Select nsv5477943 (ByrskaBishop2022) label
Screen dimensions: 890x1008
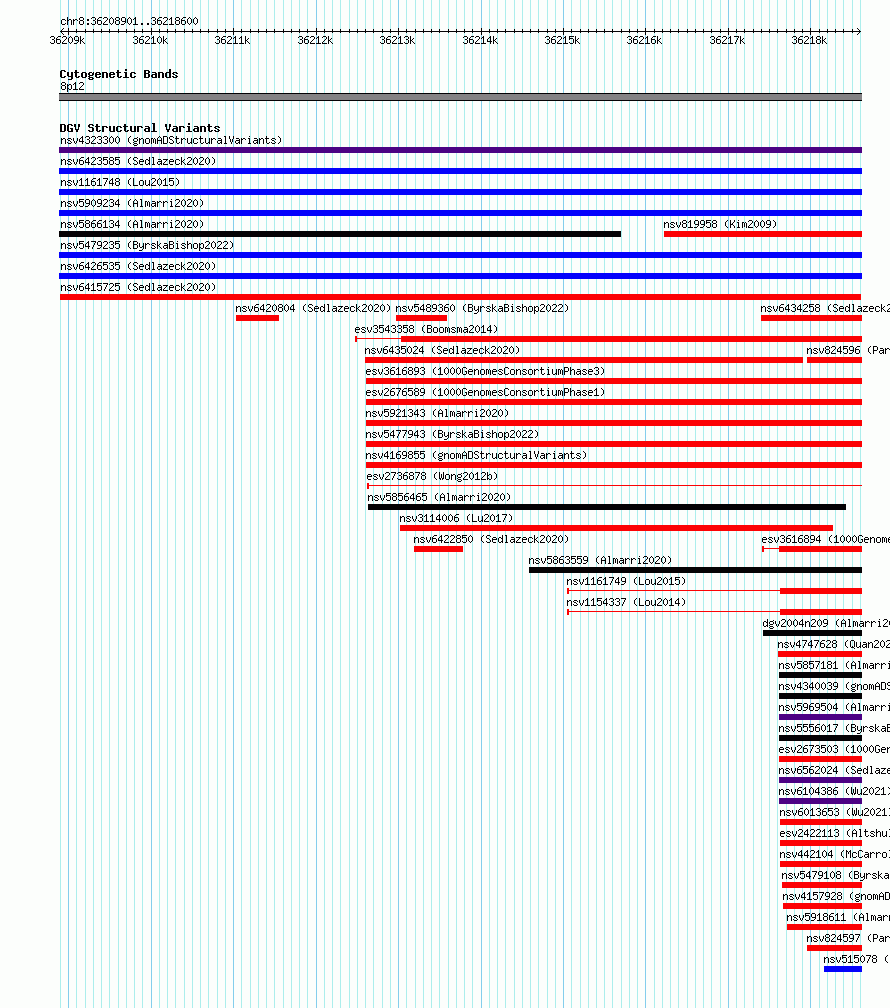[x=452, y=435]
